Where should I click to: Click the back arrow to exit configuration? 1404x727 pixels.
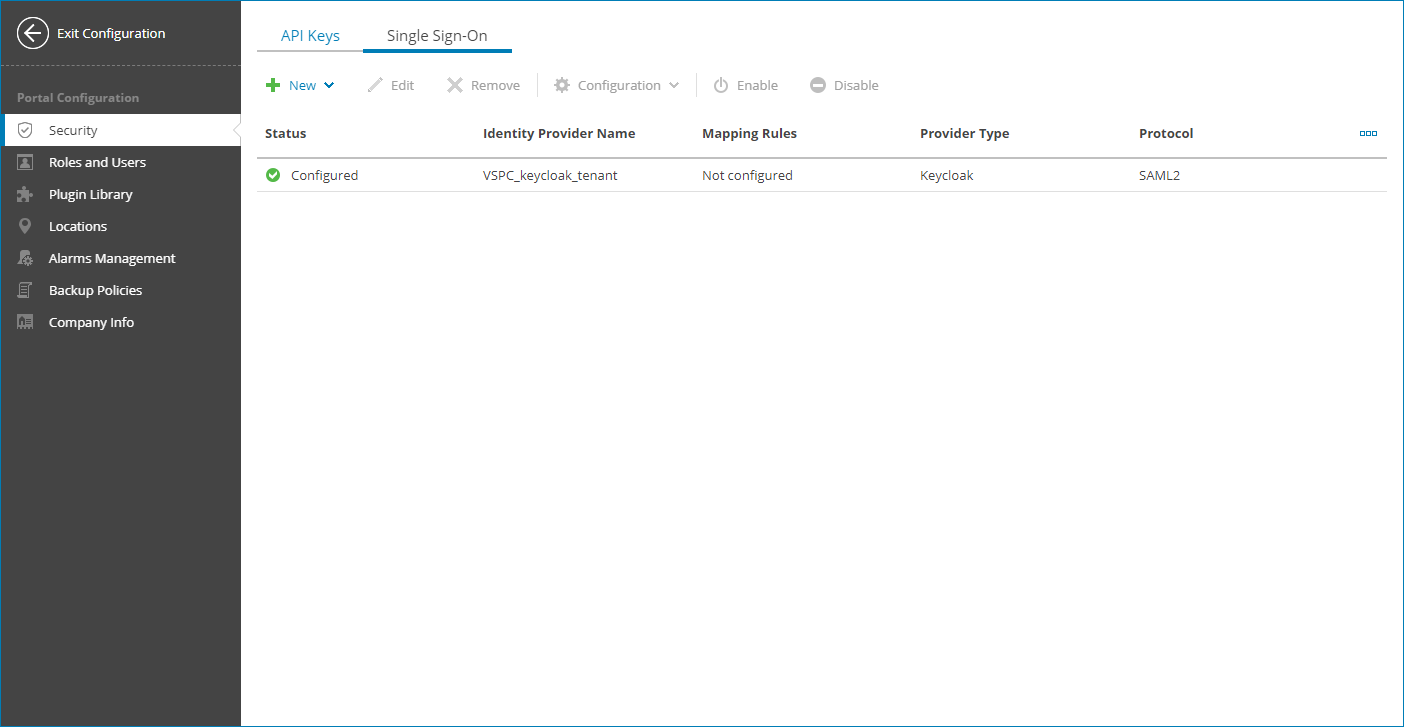[32, 32]
